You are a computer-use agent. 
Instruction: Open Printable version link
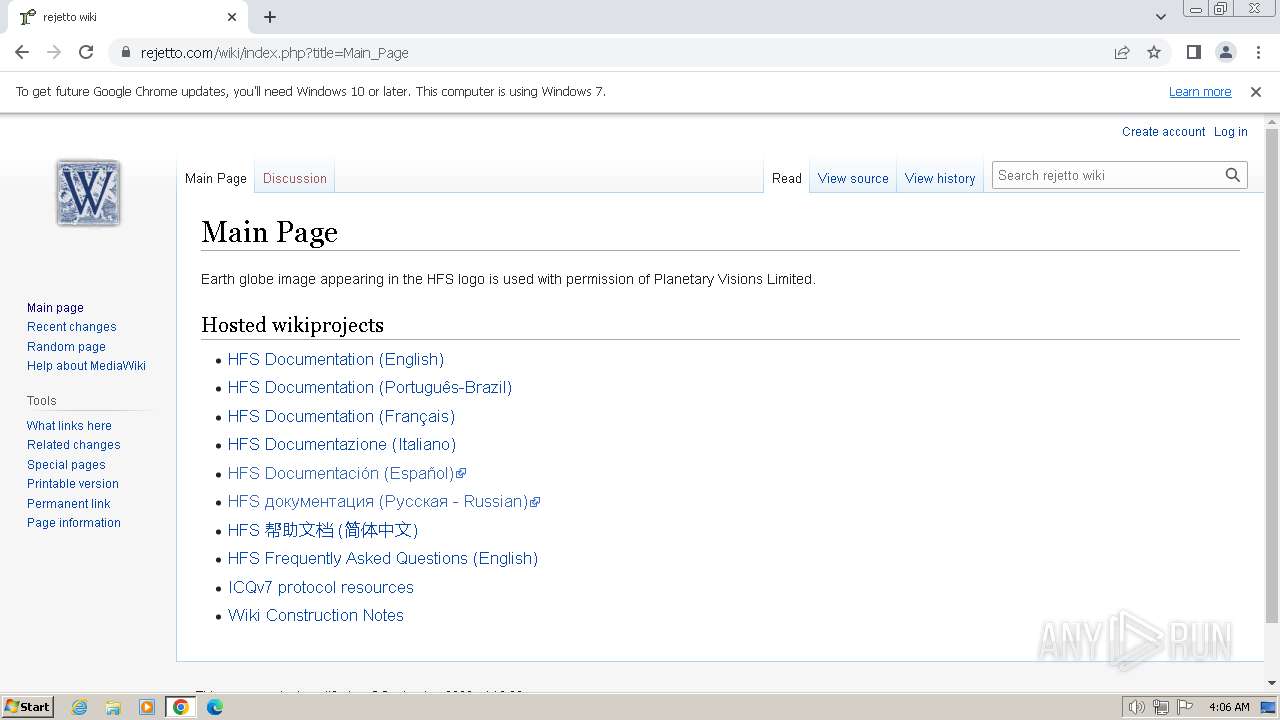(73, 484)
